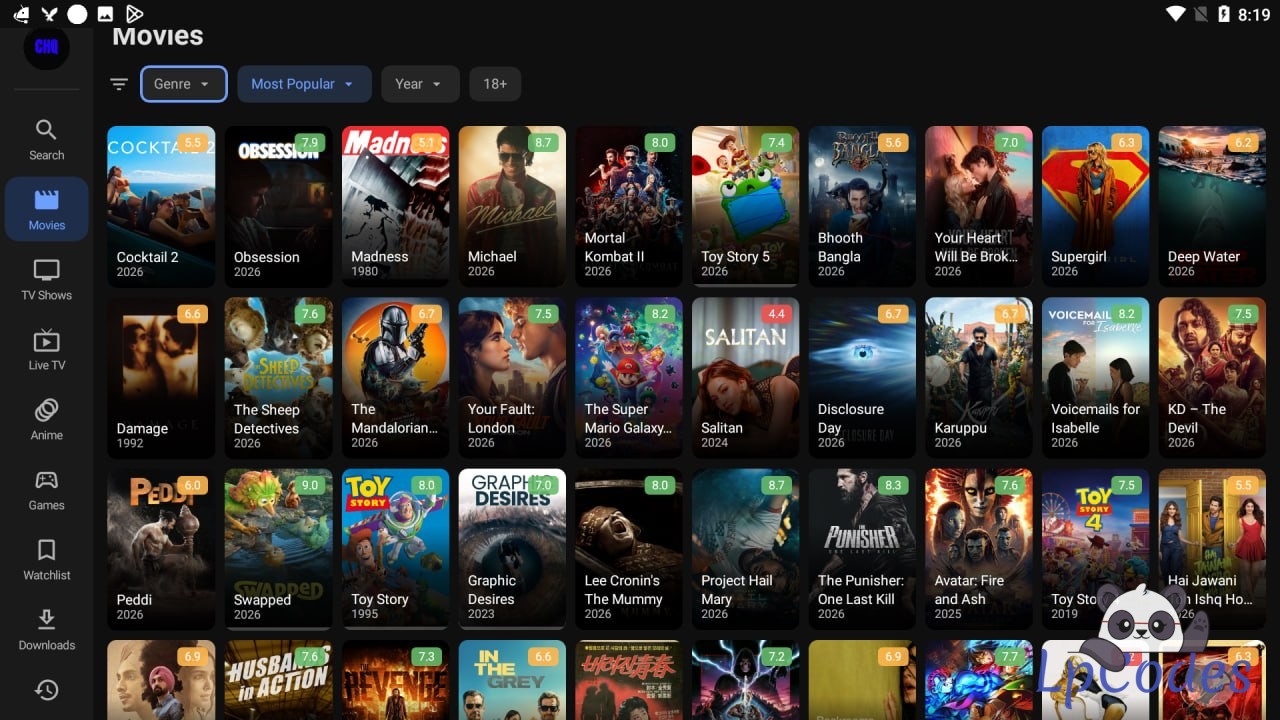Select the Karuppu movie poster
This screenshot has height=720, width=1280.
point(979,378)
